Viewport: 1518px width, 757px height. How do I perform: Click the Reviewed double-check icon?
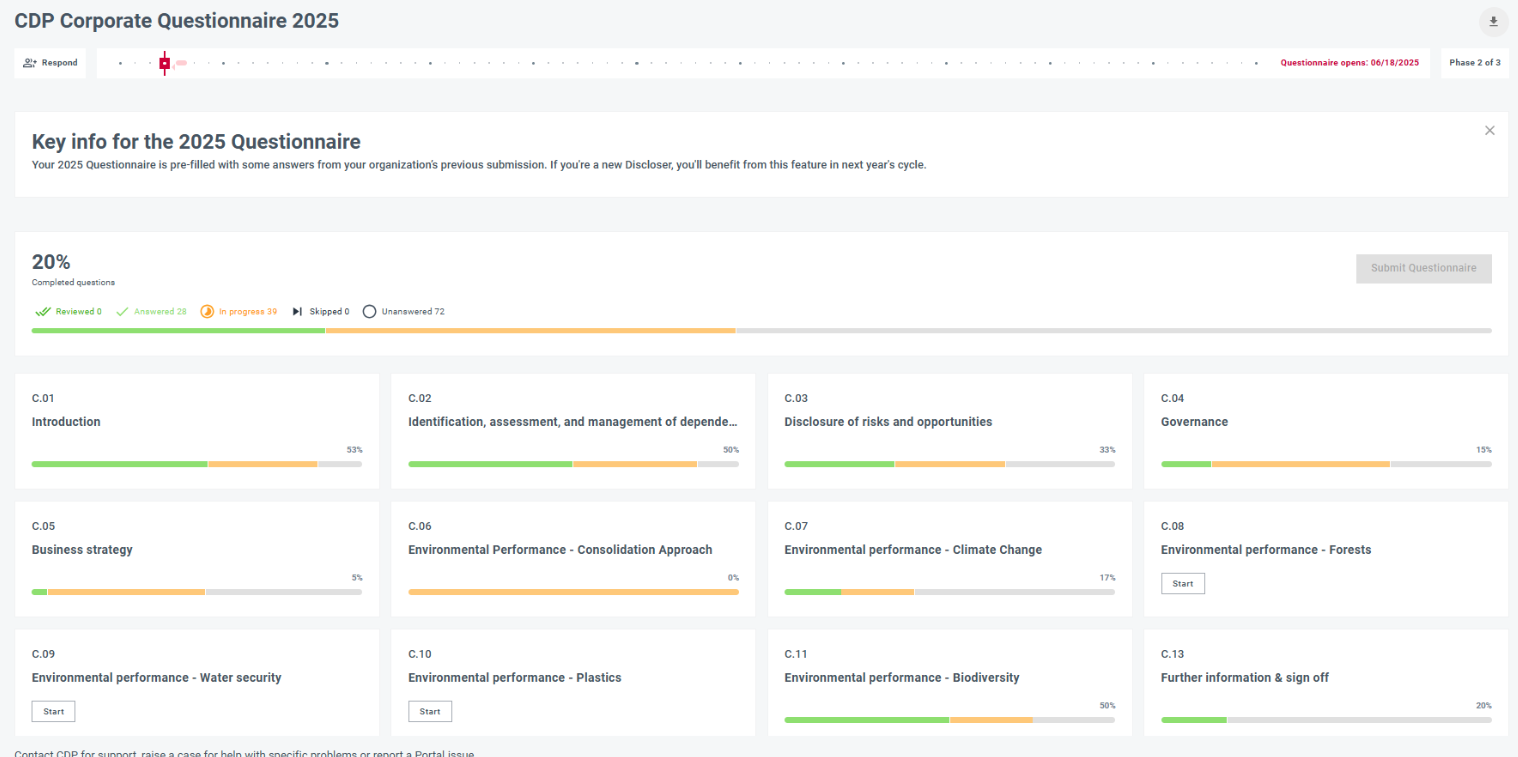coord(43,312)
